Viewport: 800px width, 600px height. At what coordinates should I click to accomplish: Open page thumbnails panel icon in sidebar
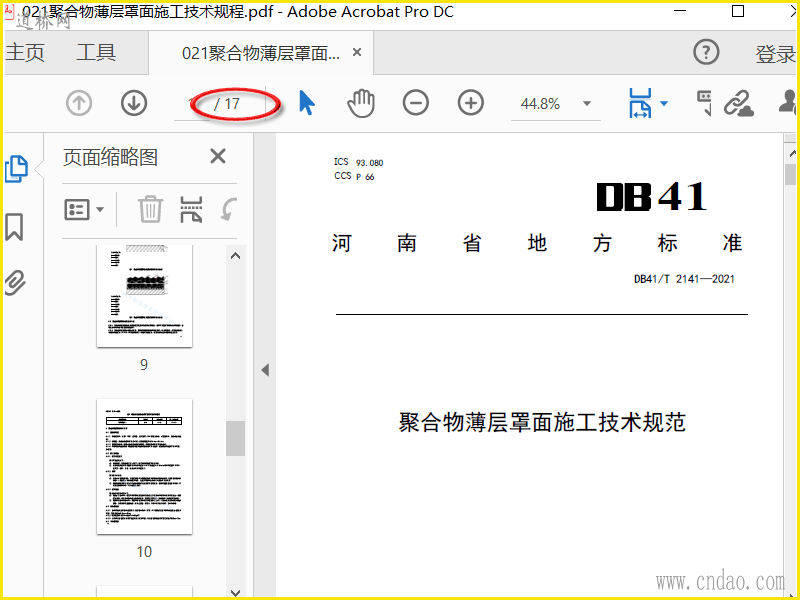[16, 169]
